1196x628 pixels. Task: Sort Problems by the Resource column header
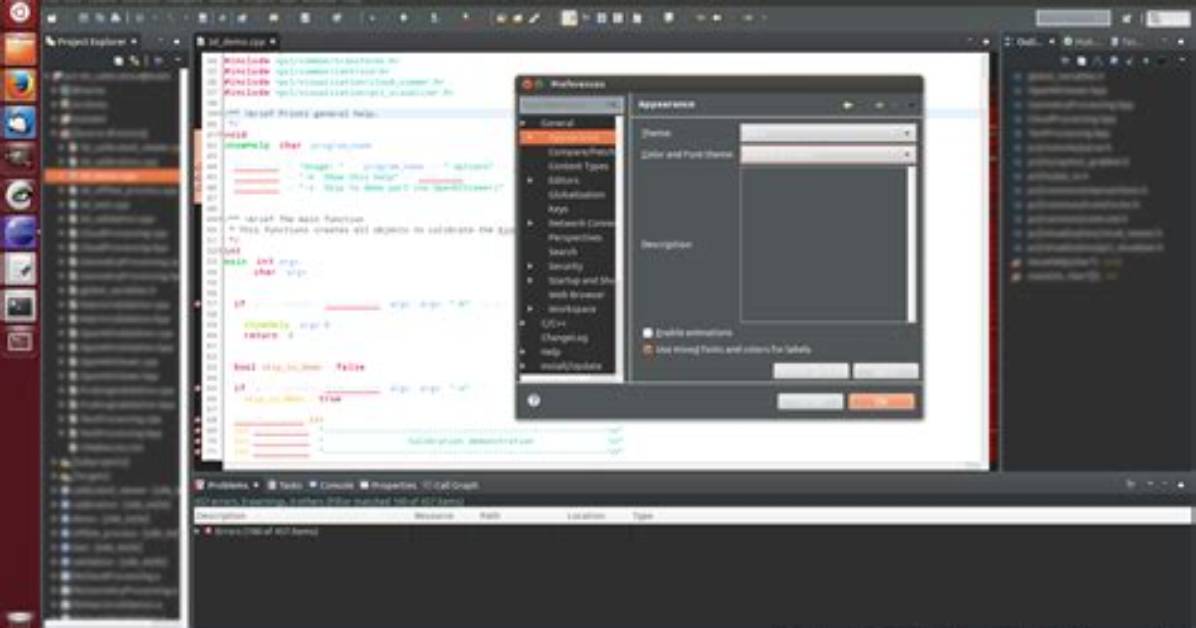tap(433, 517)
